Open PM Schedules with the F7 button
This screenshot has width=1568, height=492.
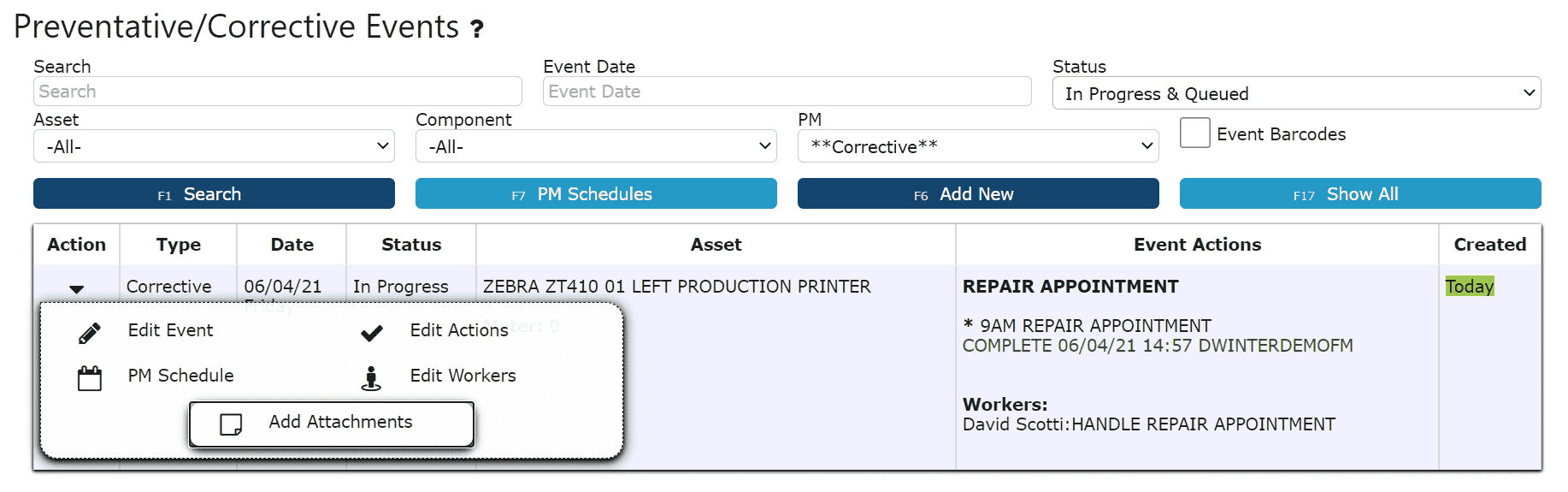[x=596, y=193]
